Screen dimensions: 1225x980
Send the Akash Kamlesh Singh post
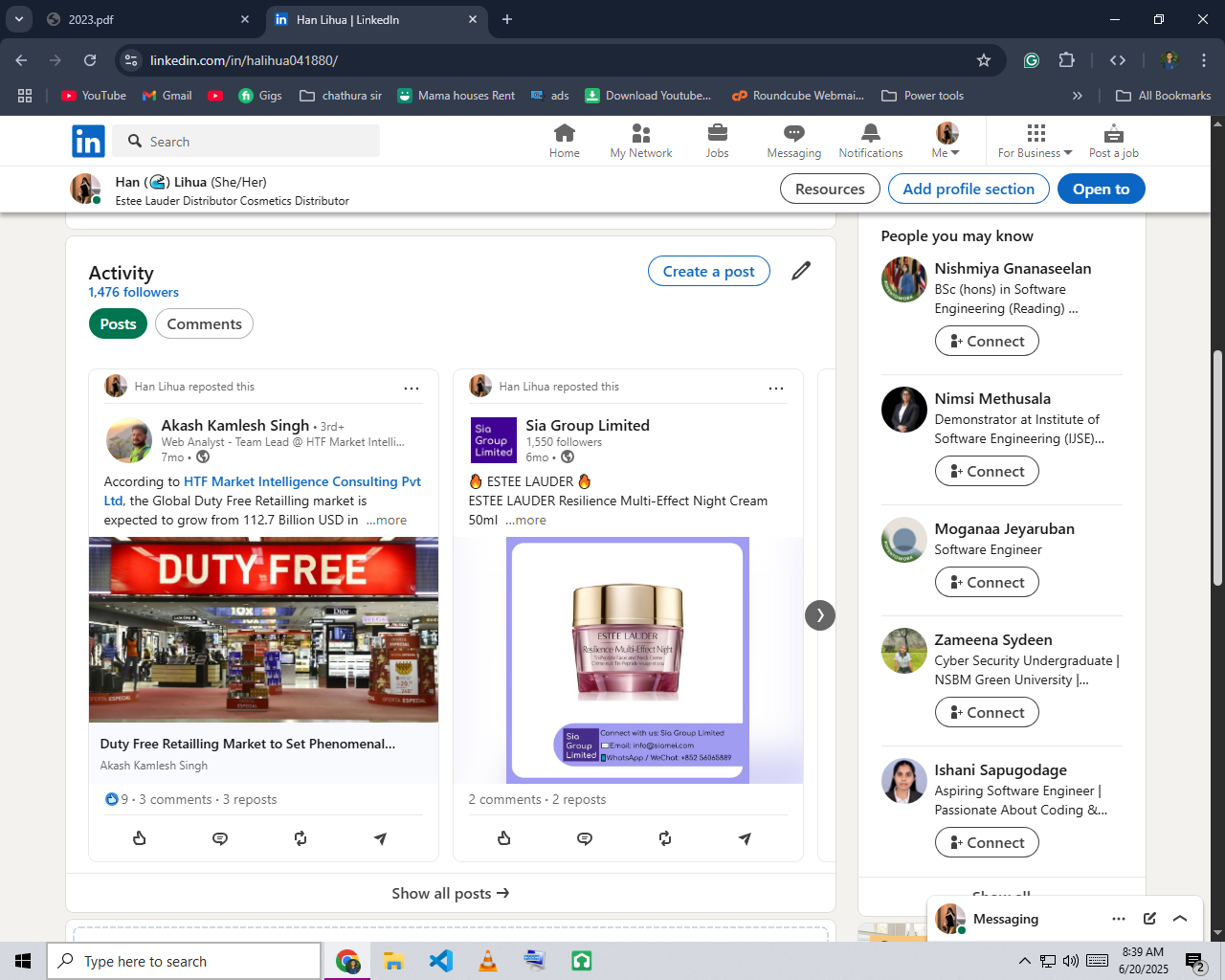[x=381, y=838]
